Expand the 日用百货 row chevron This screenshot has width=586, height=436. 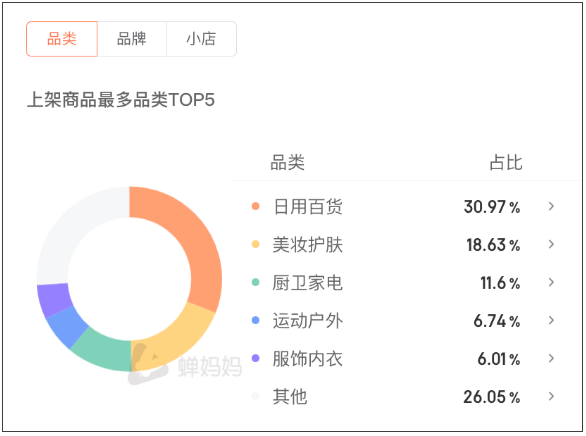pos(551,206)
